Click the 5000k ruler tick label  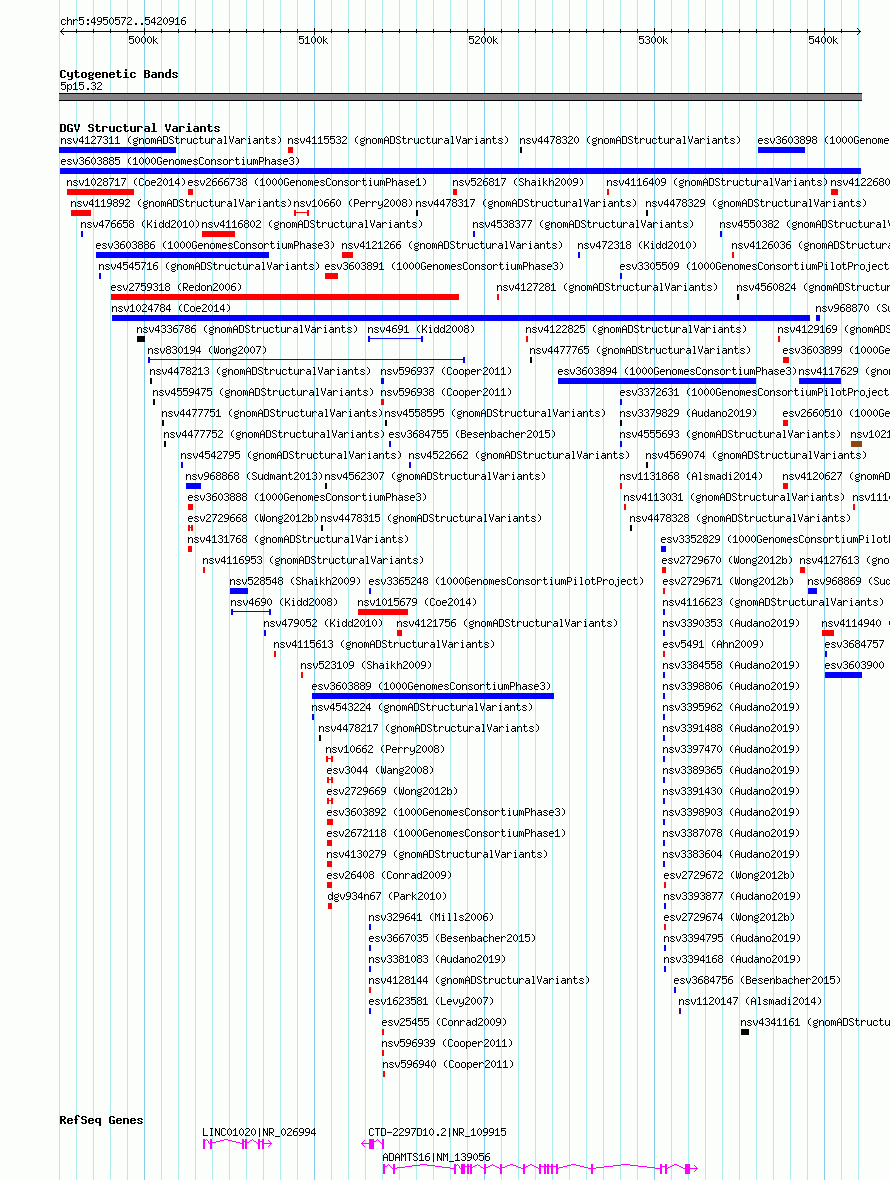tap(143, 41)
